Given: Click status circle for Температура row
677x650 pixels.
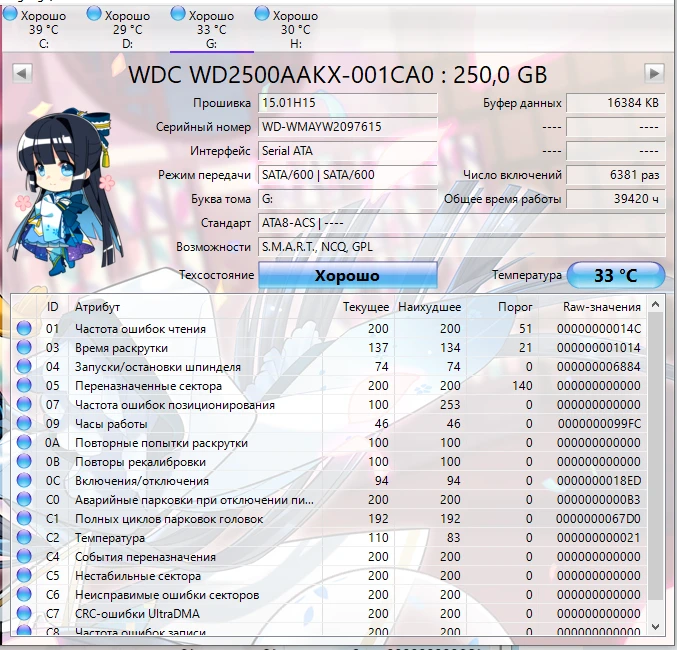Looking at the screenshot, I should (x=24, y=537).
